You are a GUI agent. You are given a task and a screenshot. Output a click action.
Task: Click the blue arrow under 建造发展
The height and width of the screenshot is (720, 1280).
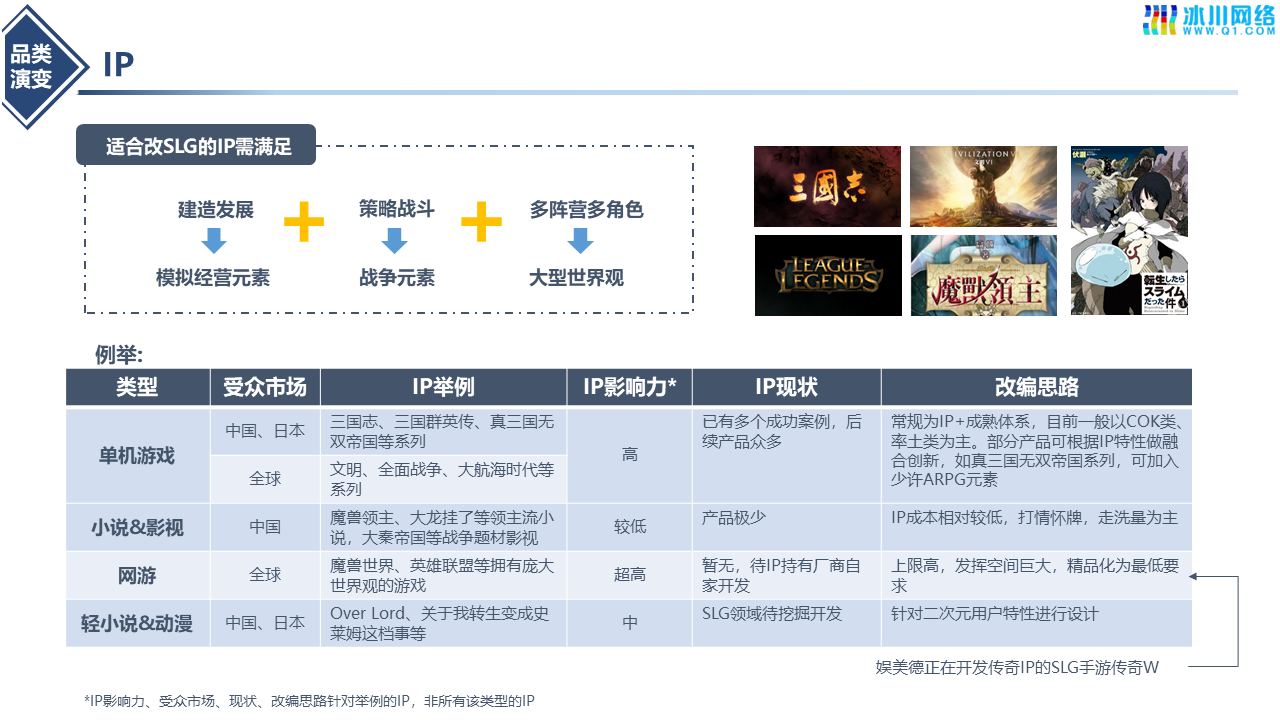[214, 240]
